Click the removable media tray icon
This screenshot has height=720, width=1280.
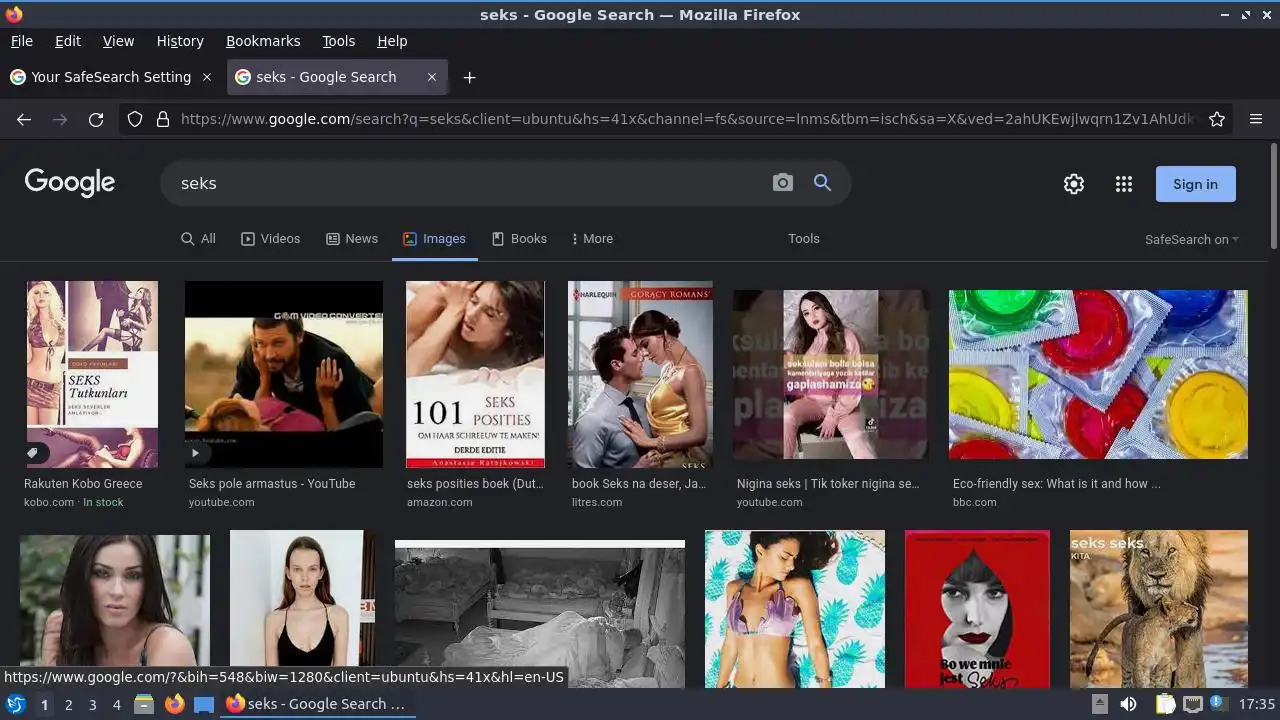[x=1099, y=704]
